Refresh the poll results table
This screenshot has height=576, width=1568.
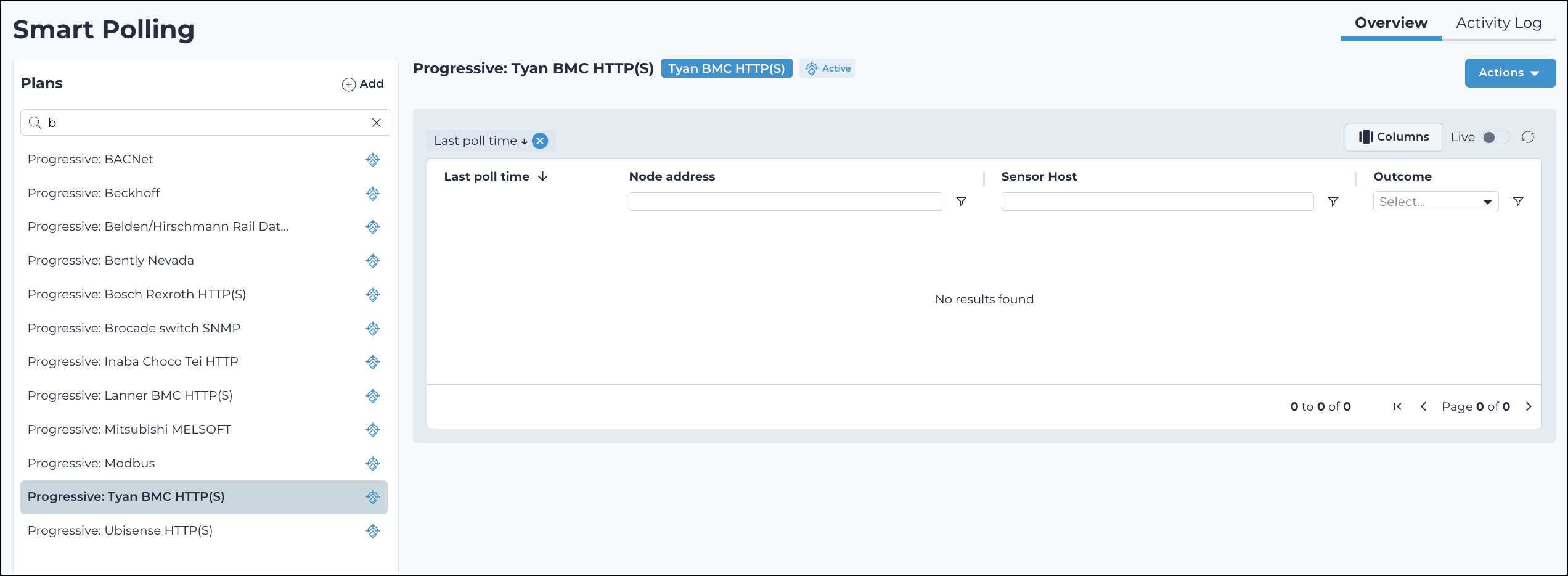tap(1528, 137)
